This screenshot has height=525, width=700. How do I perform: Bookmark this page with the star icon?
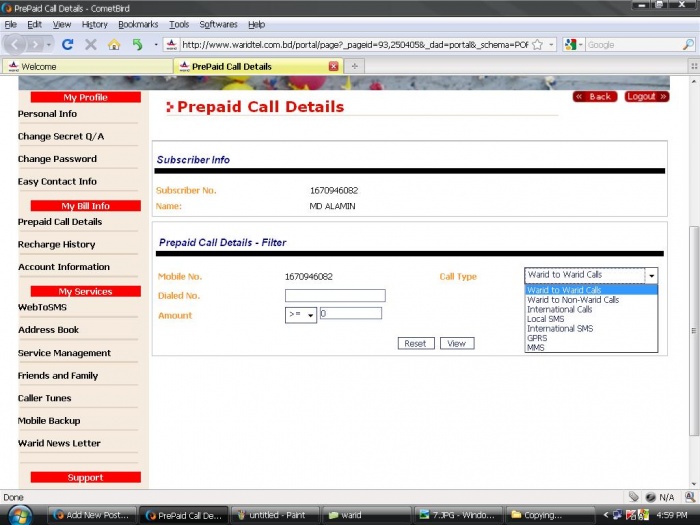(538, 45)
